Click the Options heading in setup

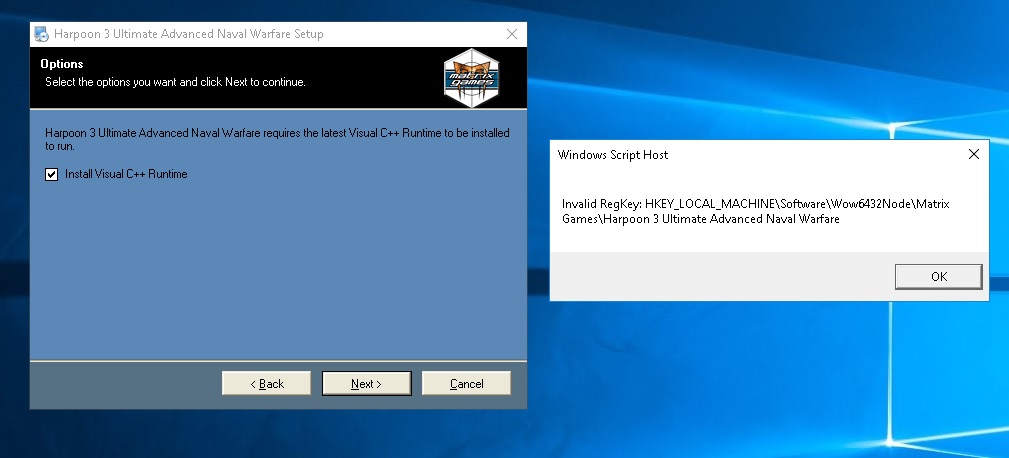pyautogui.click(x=62, y=64)
